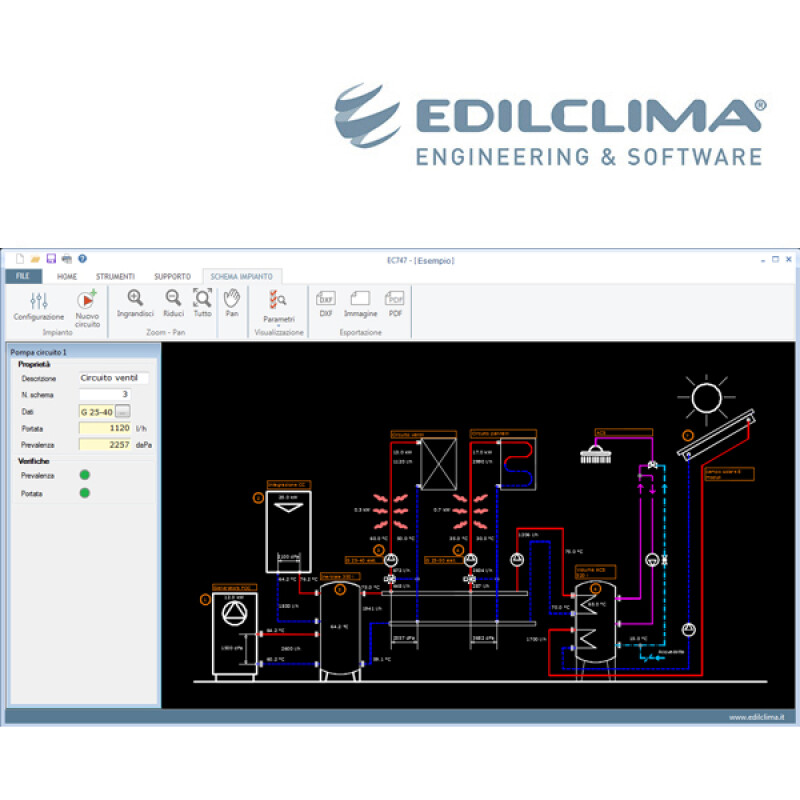This screenshot has width=800, height=800.
Task: Click the orange label above the fan coil
Action: (423, 434)
